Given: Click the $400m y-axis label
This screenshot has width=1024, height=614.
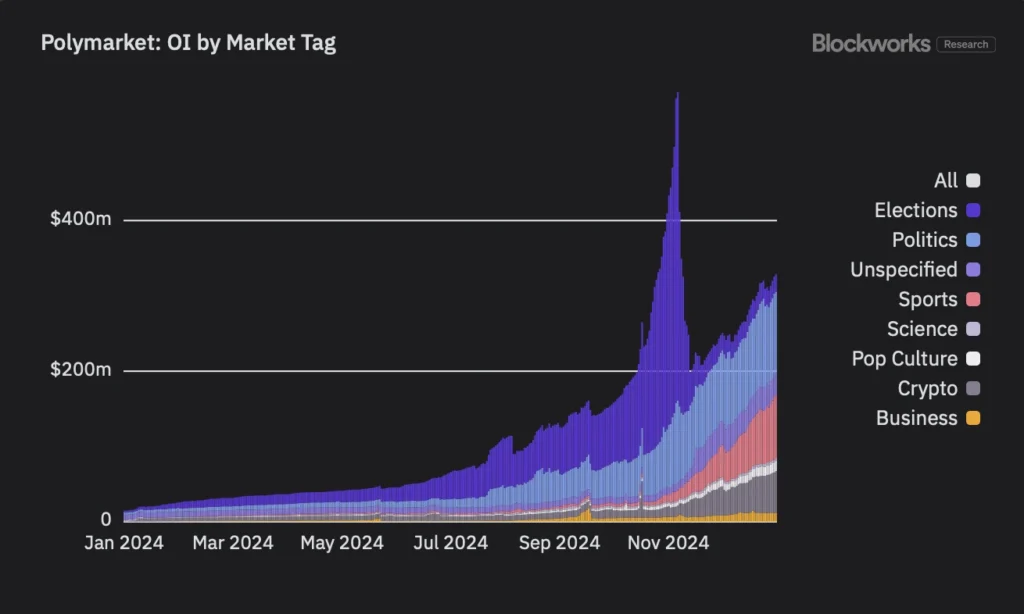Looking at the screenshot, I should pos(81,219).
